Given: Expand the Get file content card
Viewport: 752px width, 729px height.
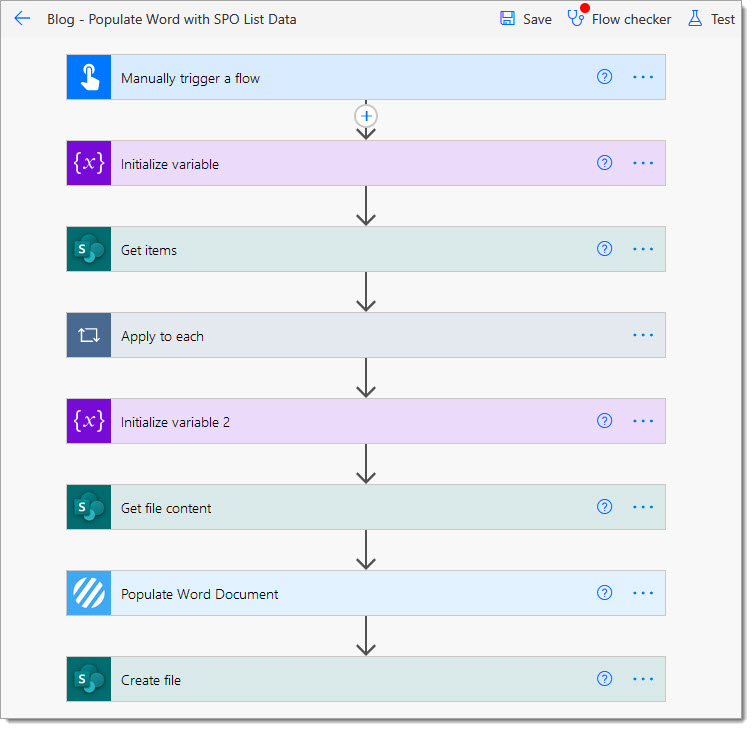Looking at the screenshot, I should coord(366,507).
